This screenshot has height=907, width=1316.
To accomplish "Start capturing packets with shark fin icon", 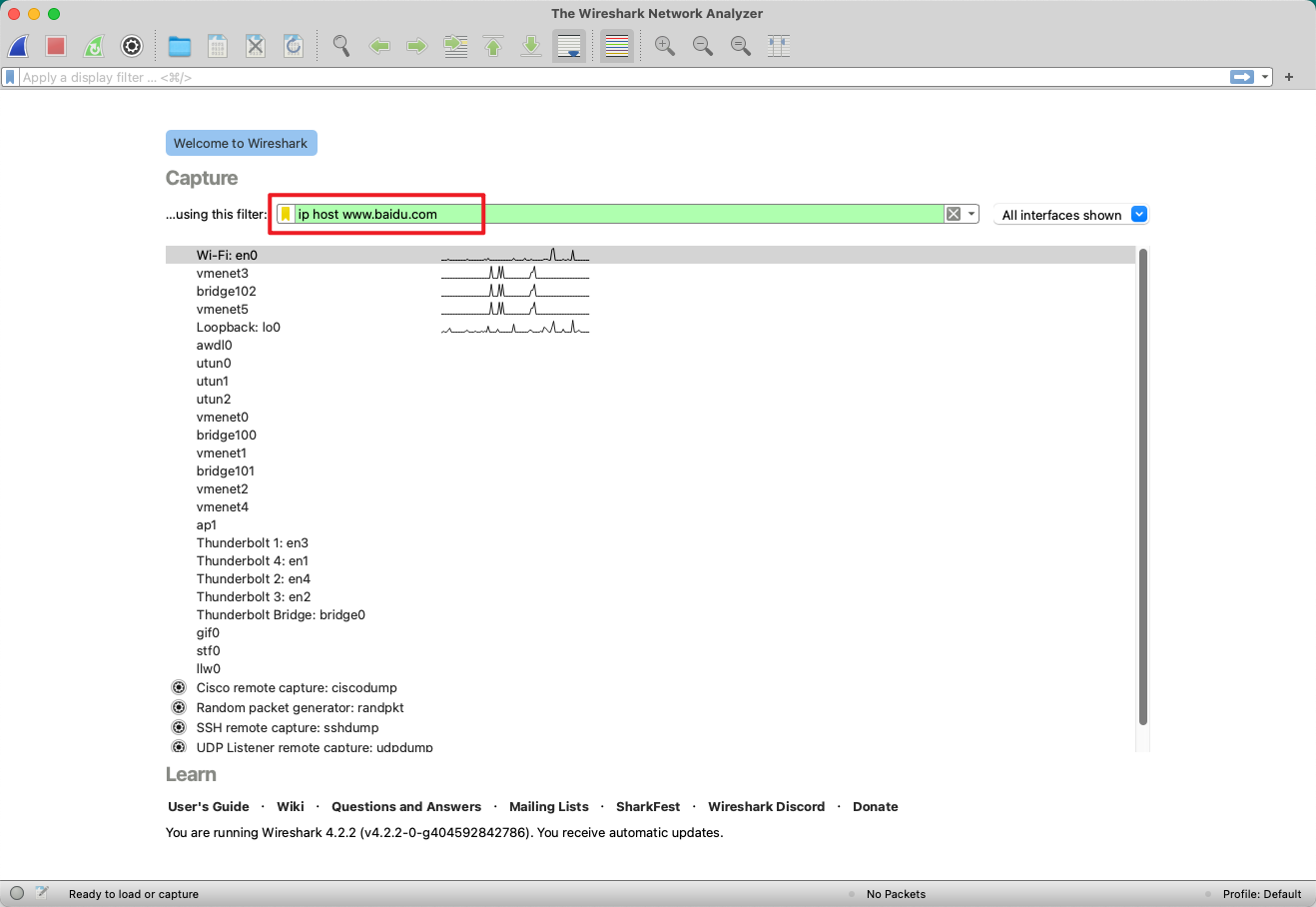I will click(x=19, y=46).
